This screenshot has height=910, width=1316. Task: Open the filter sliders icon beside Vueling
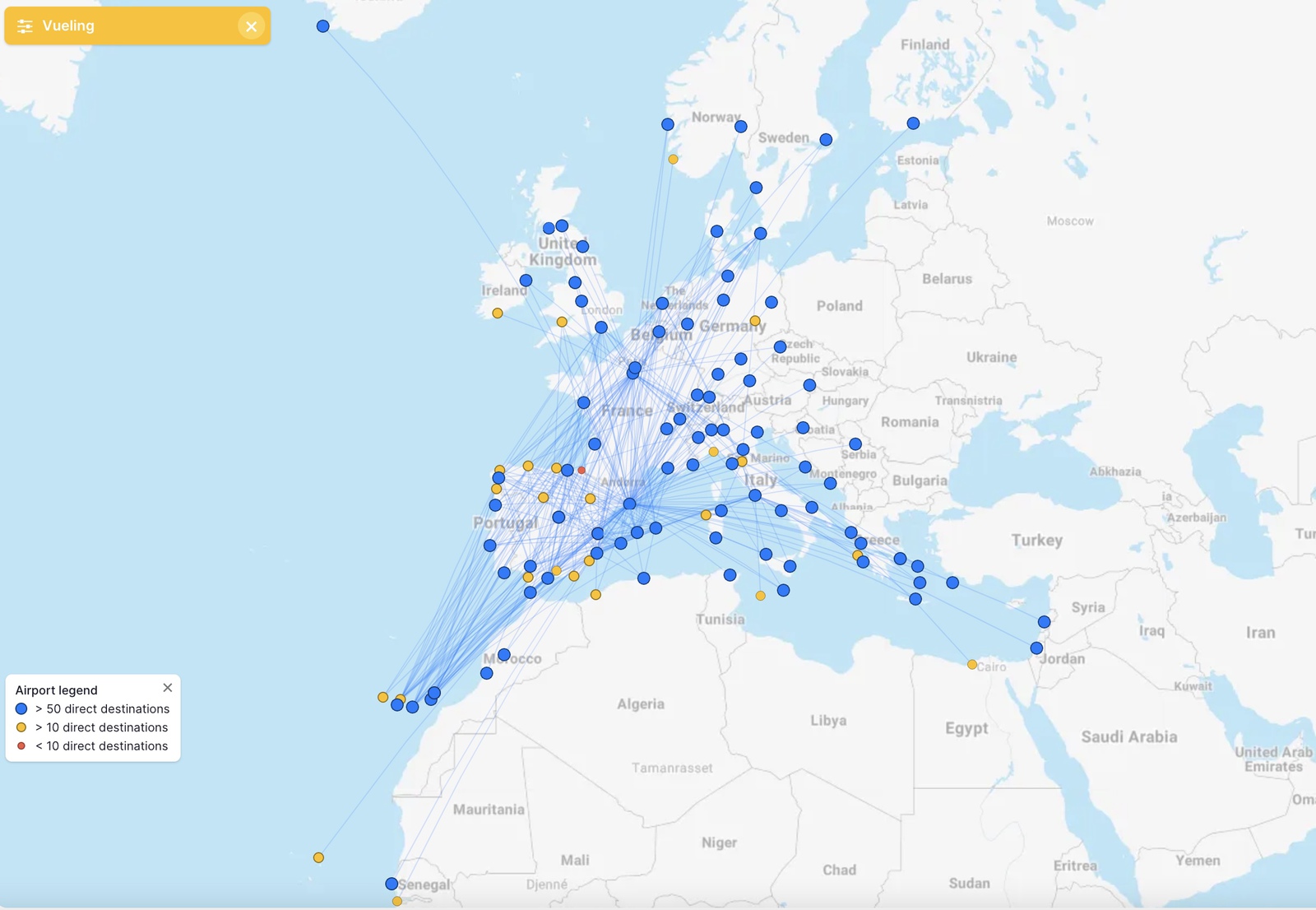pyautogui.click(x=25, y=26)
